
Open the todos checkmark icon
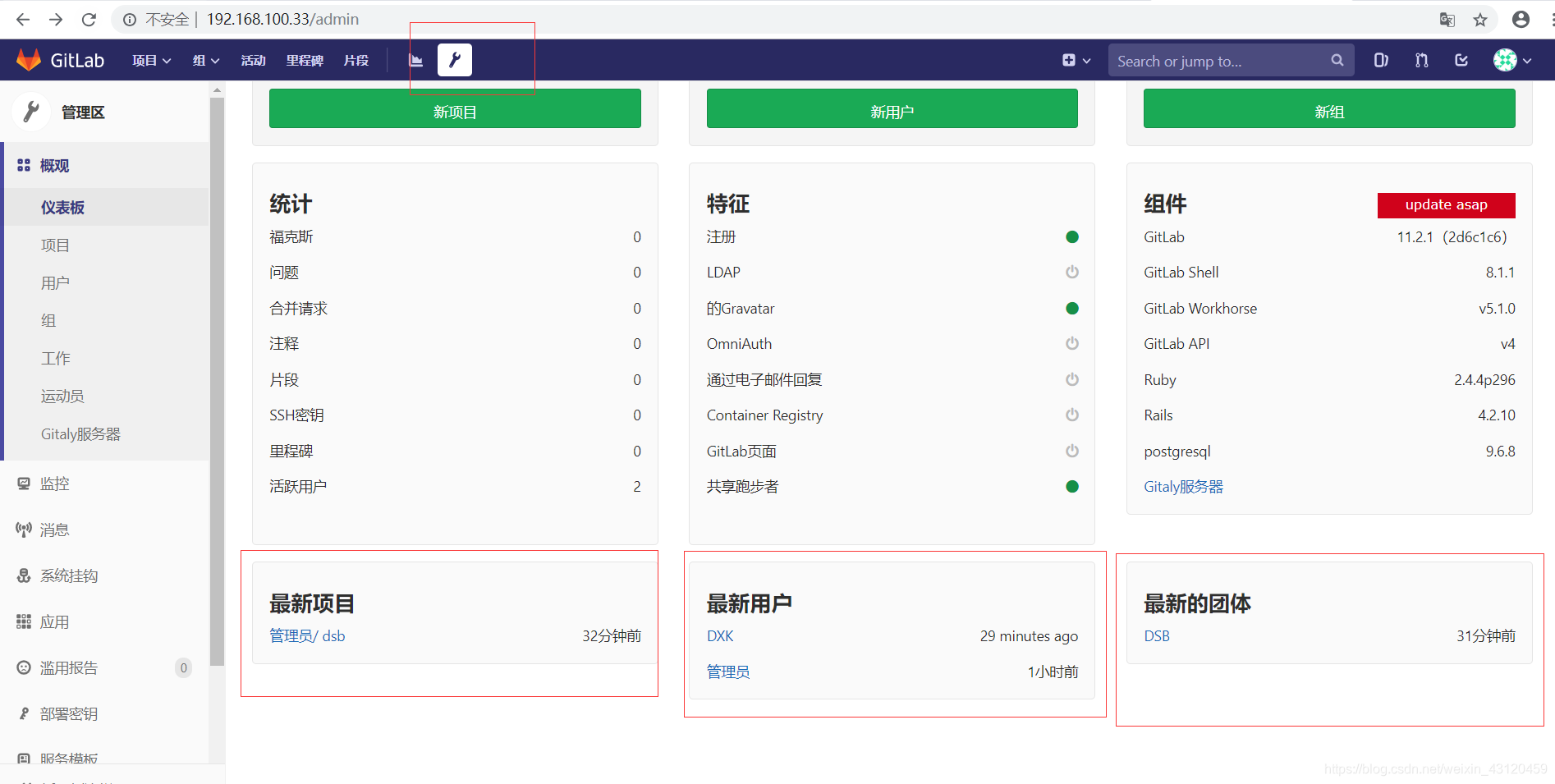[x=1461, y=60]
